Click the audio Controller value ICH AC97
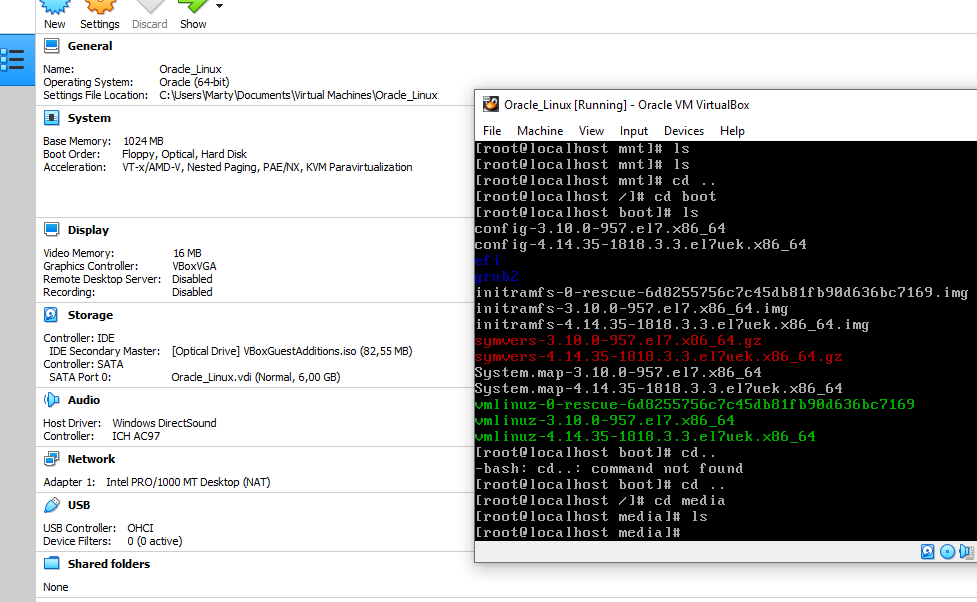The width and height of the screenshot is (977, 602). tap(136, 437)
